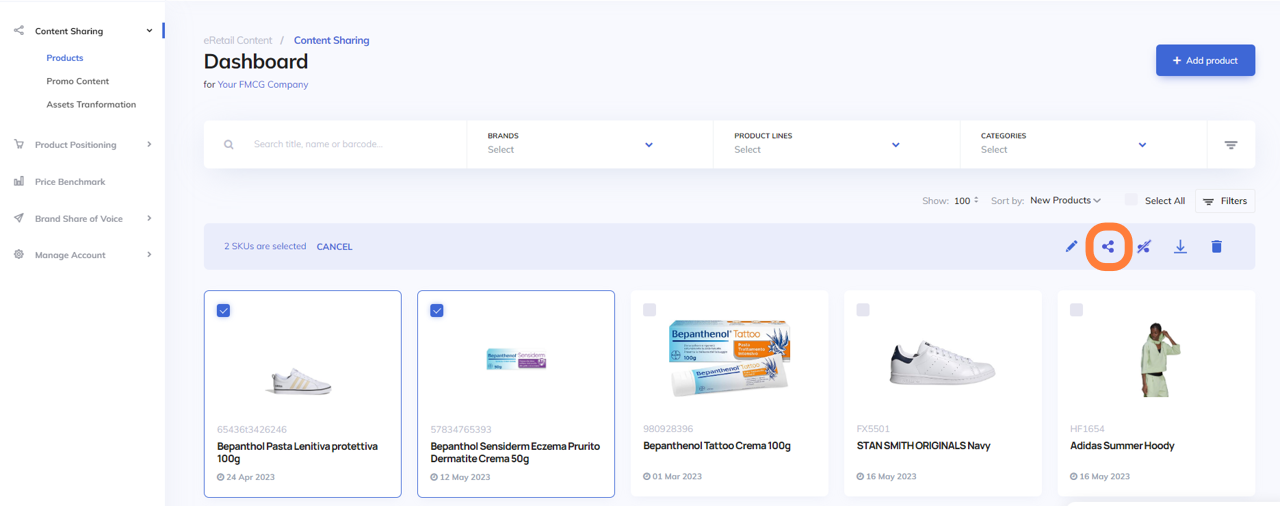Go to Price Benchmark section
The height and width of the screenshot is (506, 1280).
click(x=70, y=181)
